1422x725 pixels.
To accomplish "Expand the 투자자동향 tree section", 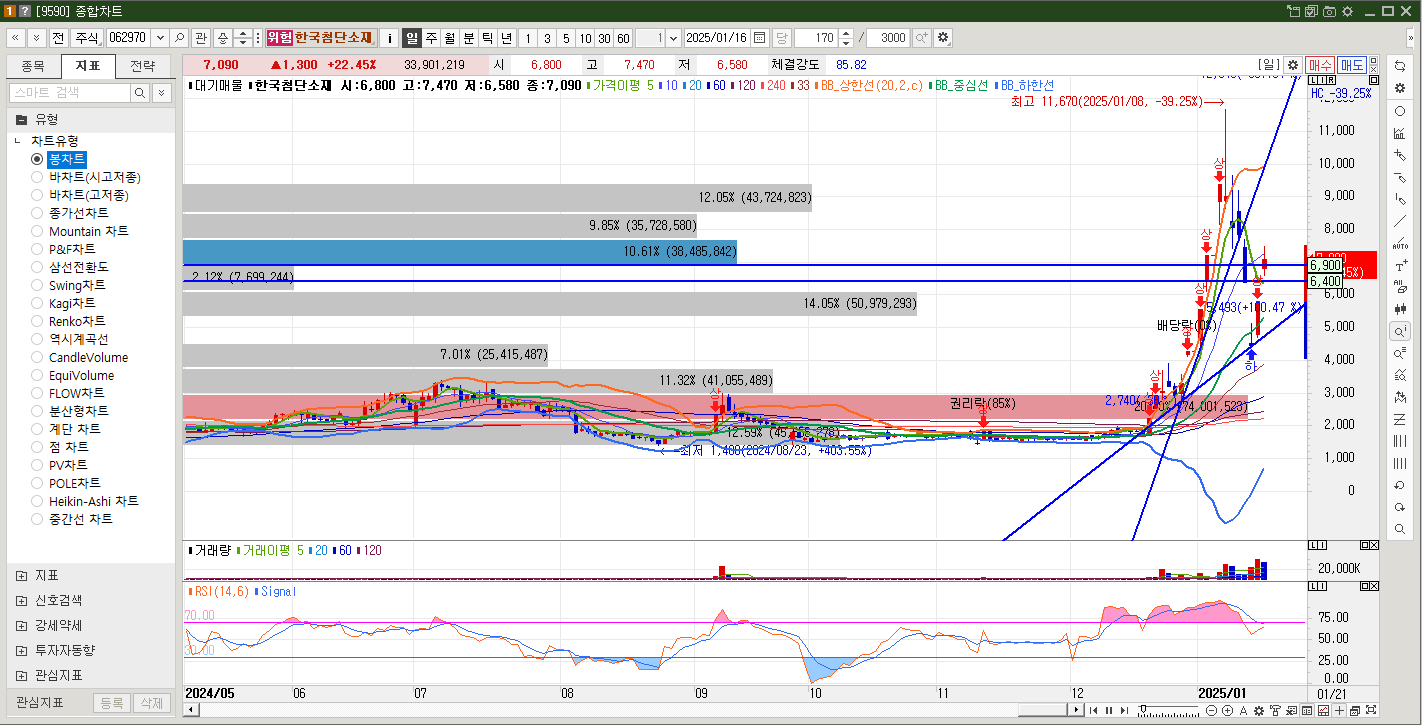I will pos(22,650).
